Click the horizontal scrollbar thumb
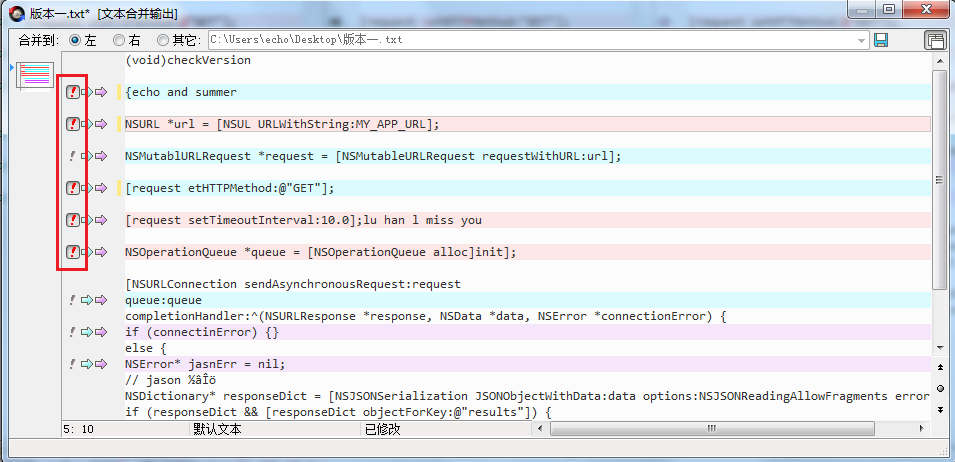The width and height of the screenshot is (955, 462). 711,429
